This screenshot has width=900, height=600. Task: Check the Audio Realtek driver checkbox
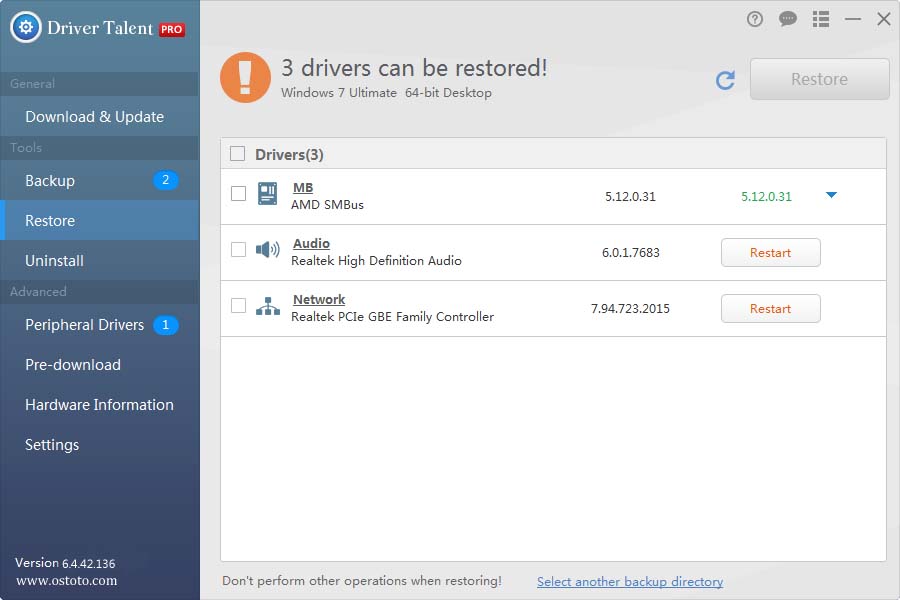[x=238, y=249]
